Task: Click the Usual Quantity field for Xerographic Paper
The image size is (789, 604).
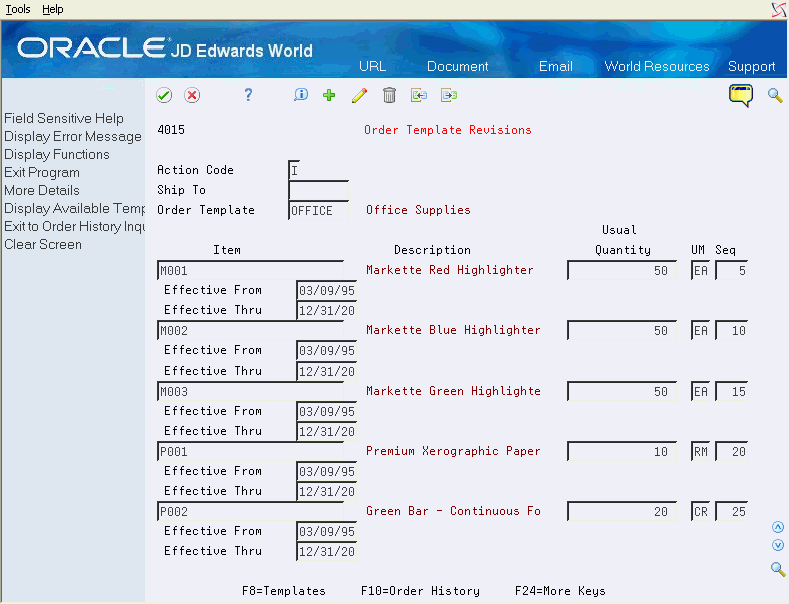Action: 622,451
